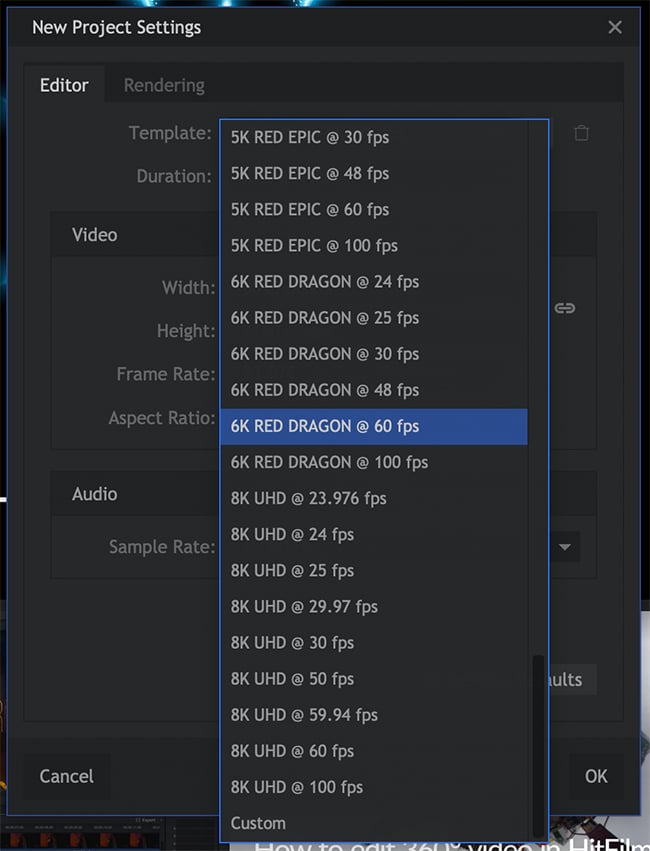Select 8K UHD @ 100 fps template
Image resolution: width=650 pixels, height=851 pixels.
click(374, 787)
